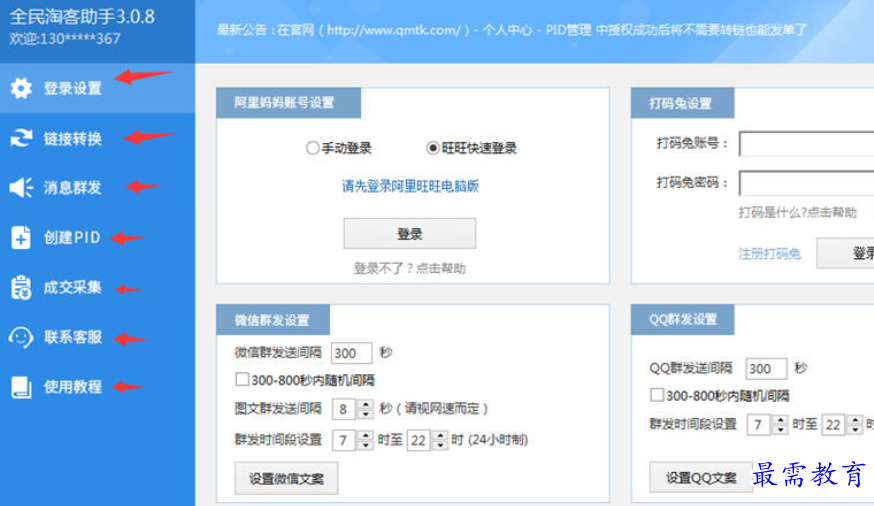Open the 联系客服 menu item

pos(98,337)
